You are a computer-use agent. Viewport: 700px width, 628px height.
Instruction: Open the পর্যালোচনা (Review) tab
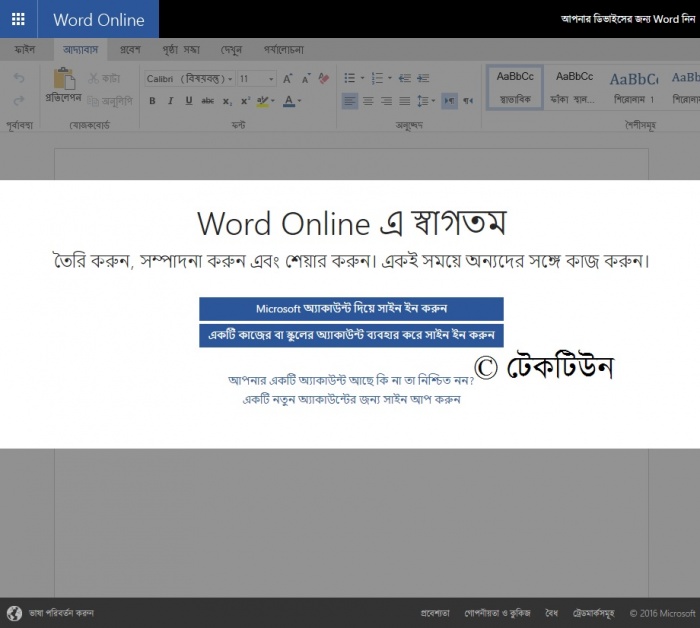(x=284, y=50)
